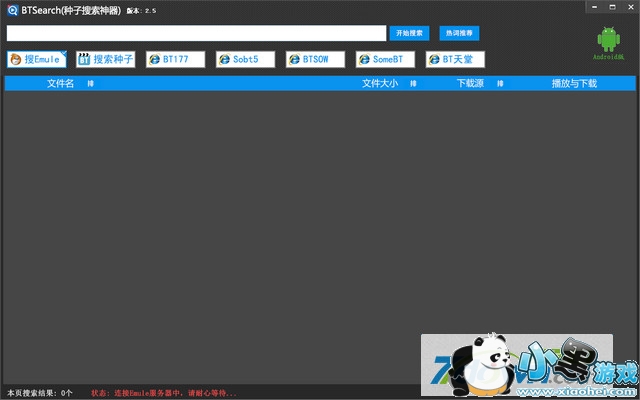Click the 播放与下载 column header
Image resolution: width=640 pixels, height=400 pixels.
click(x=574, y=83)
